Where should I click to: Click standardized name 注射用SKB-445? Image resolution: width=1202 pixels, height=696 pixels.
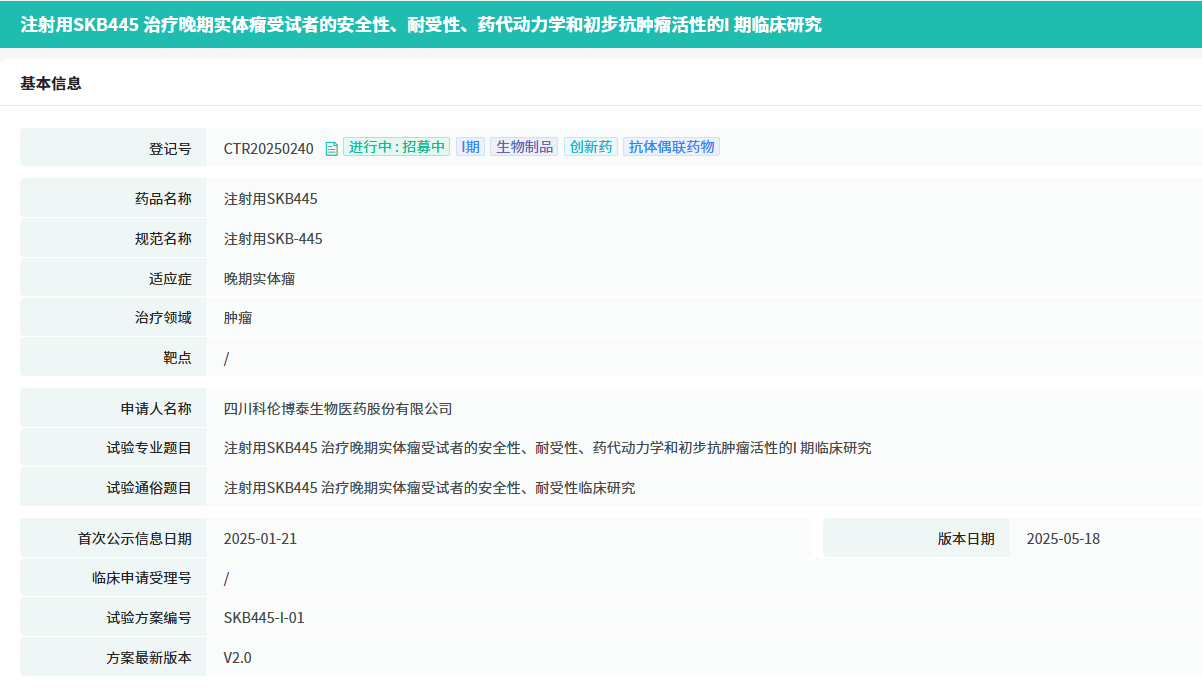[x=273, y=239]
